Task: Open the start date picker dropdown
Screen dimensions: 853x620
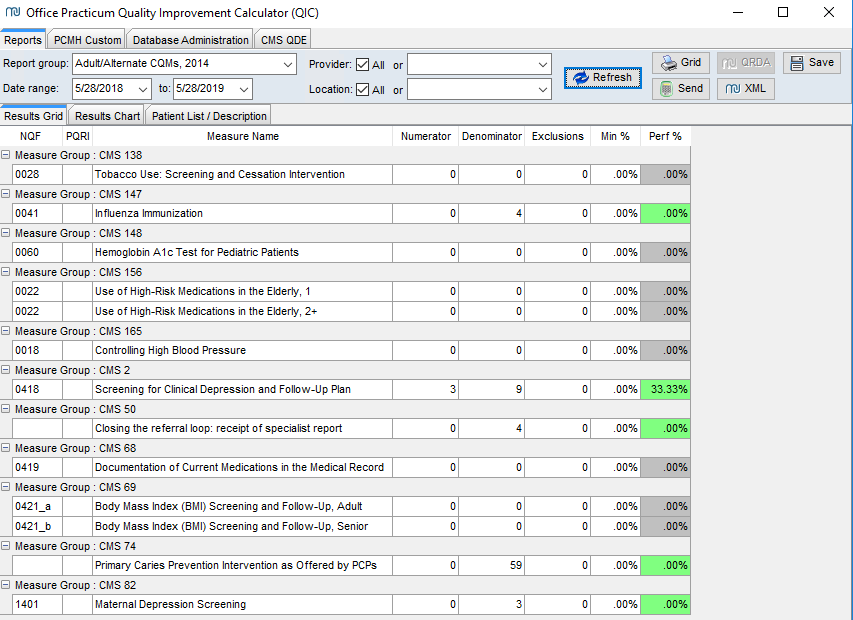Action: (x=143, y=89)
